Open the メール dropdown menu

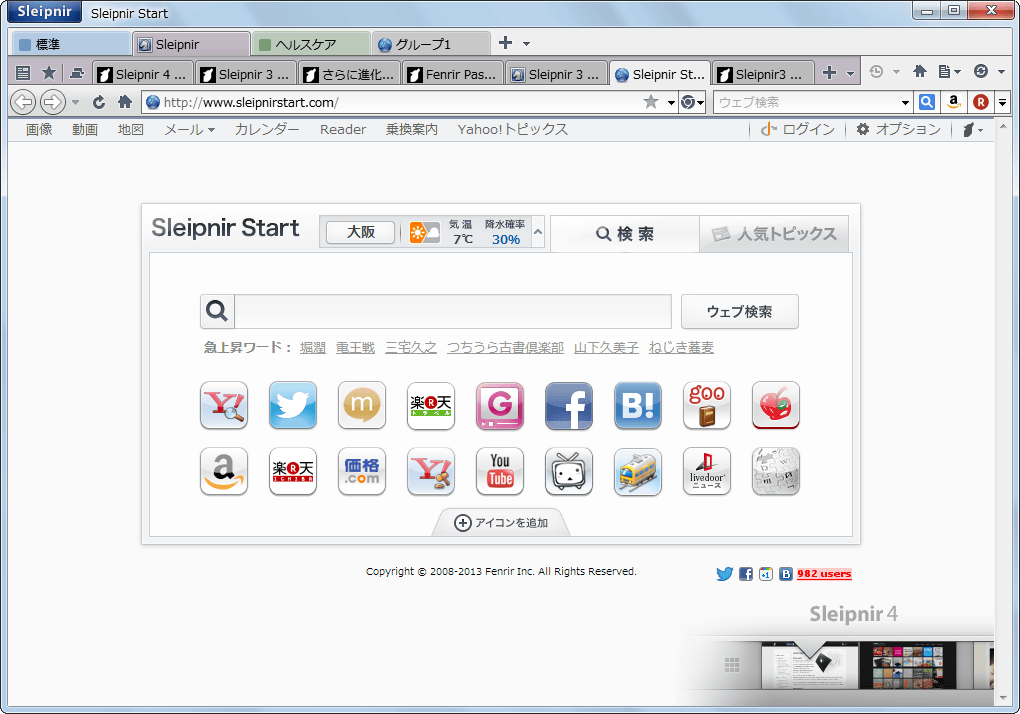point(189,129)
